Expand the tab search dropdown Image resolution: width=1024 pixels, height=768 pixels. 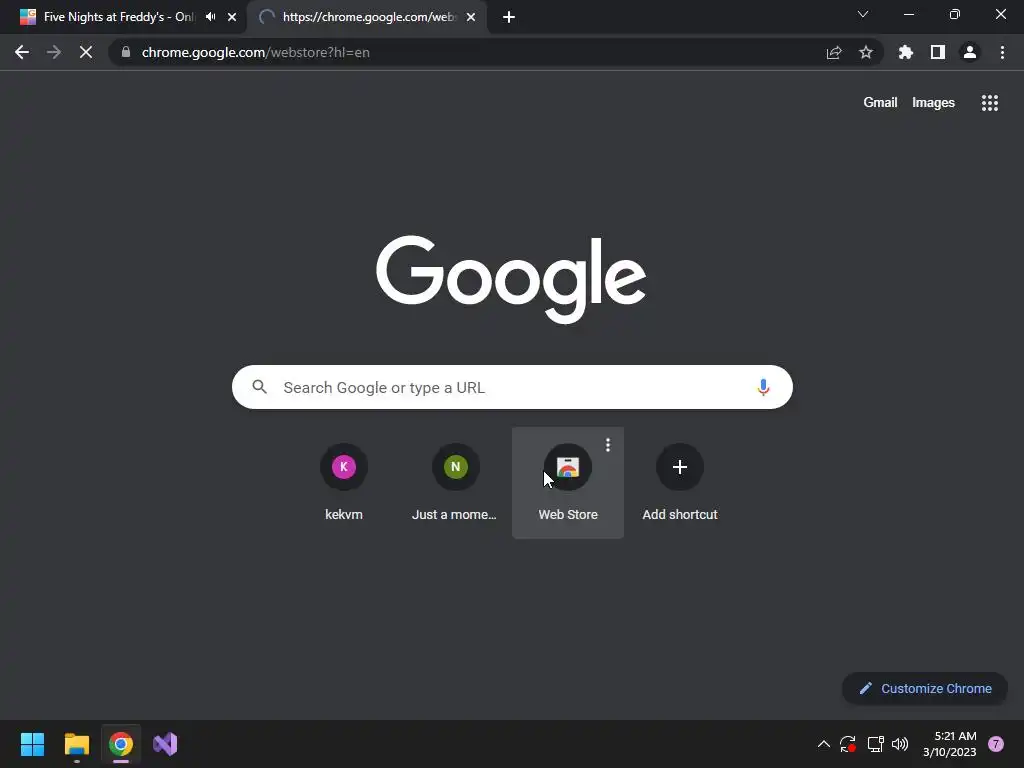click(863, 14)
